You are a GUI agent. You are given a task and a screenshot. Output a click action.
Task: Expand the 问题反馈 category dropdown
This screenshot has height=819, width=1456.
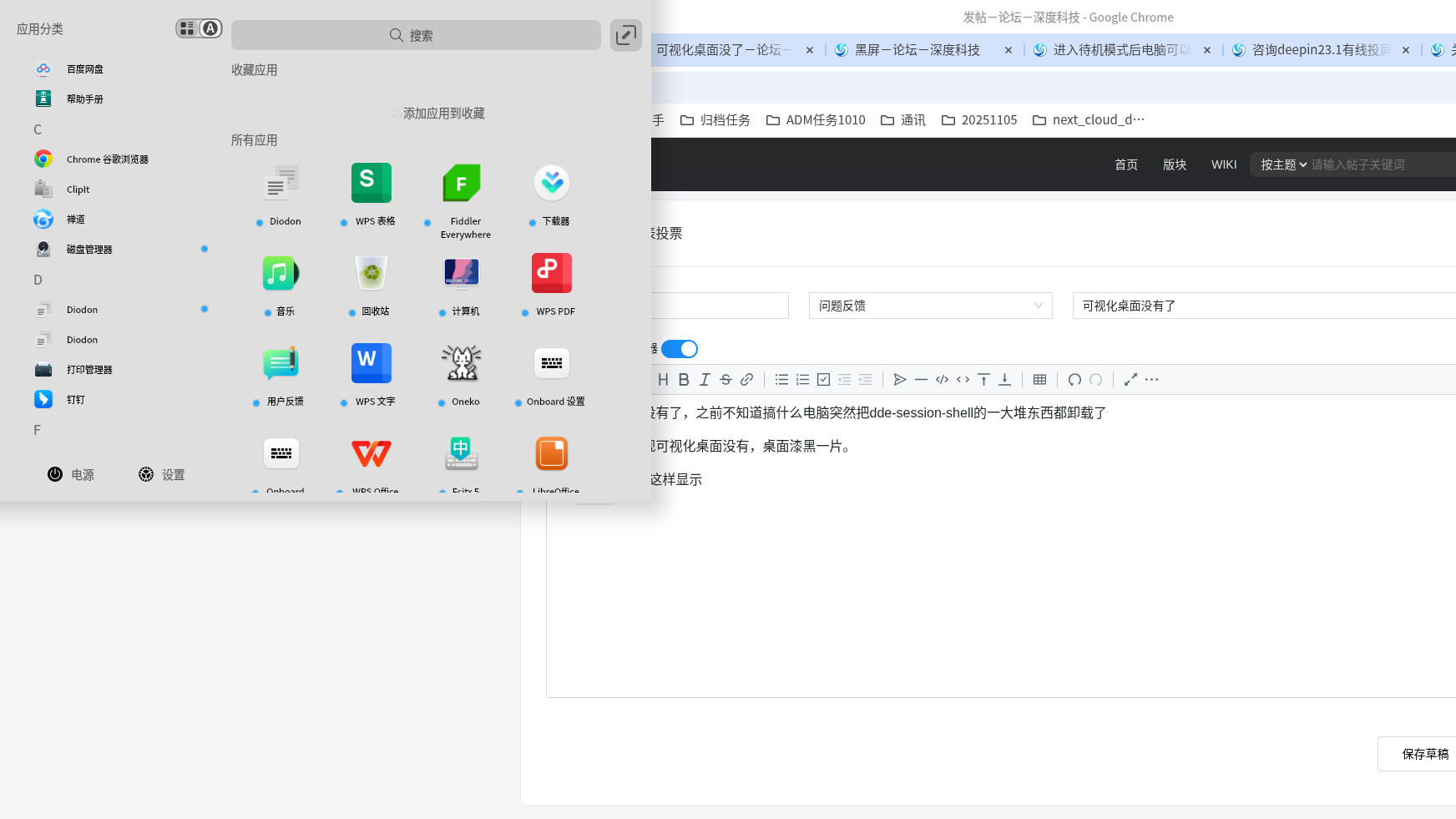point(930,306)
